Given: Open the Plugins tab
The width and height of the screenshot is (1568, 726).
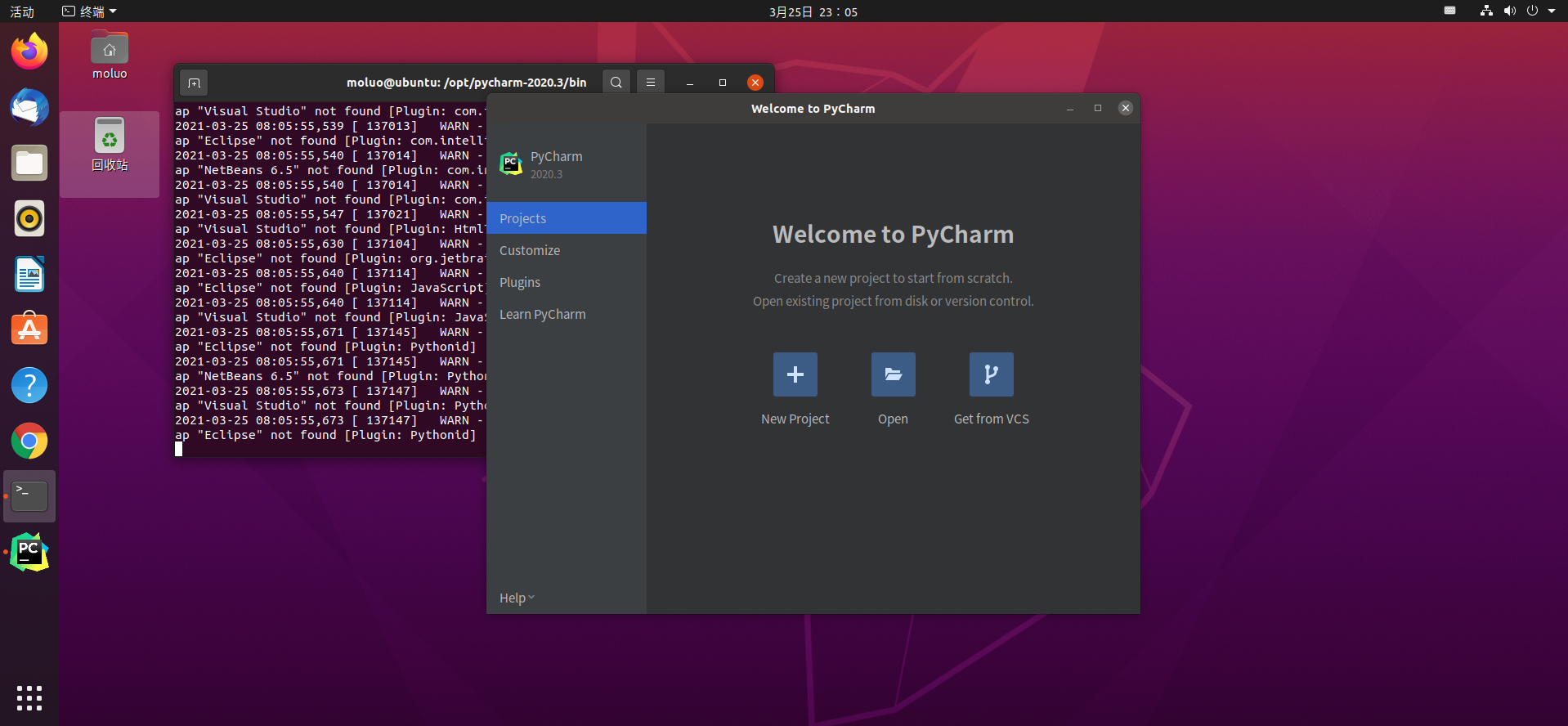Looking at the screenshot, I should (x=567, y=282).
